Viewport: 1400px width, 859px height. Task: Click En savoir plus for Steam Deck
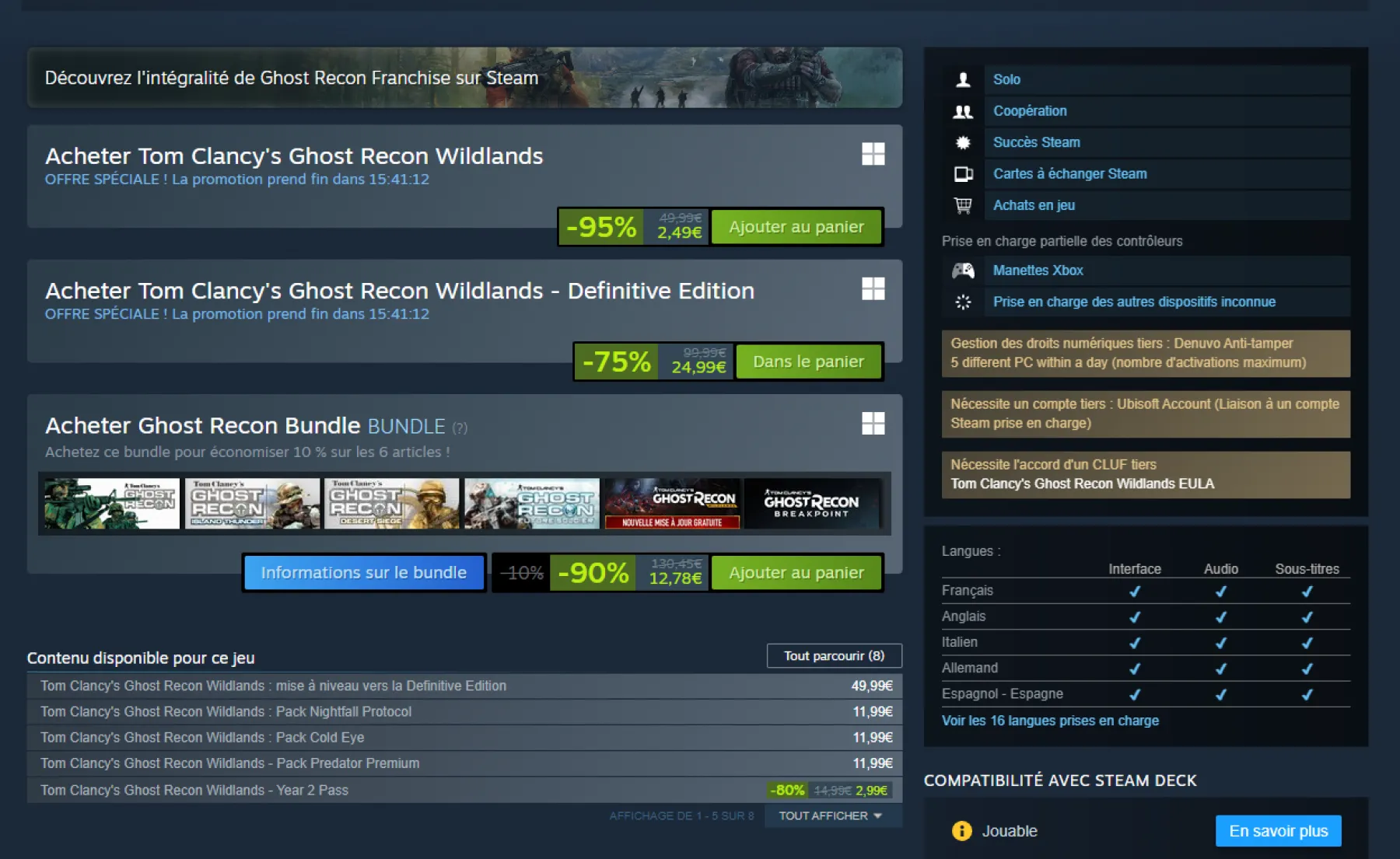(x=1278, y=831)
